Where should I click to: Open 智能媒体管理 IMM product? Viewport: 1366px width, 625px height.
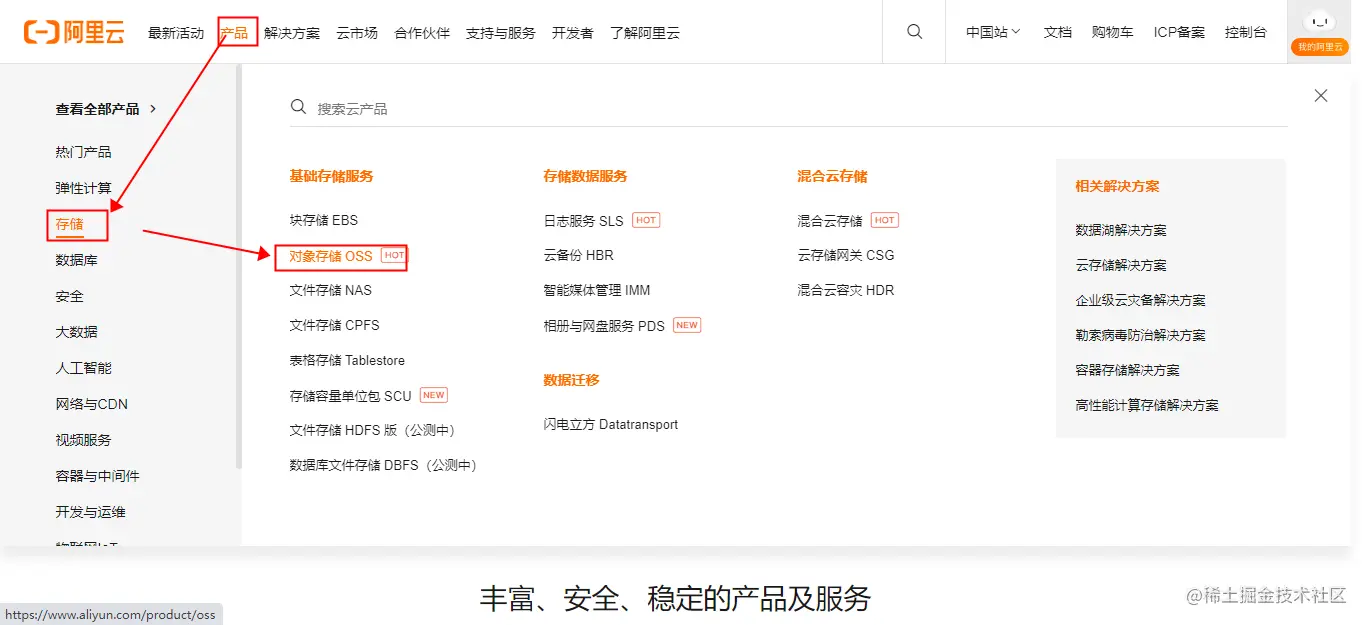(597, 290)
